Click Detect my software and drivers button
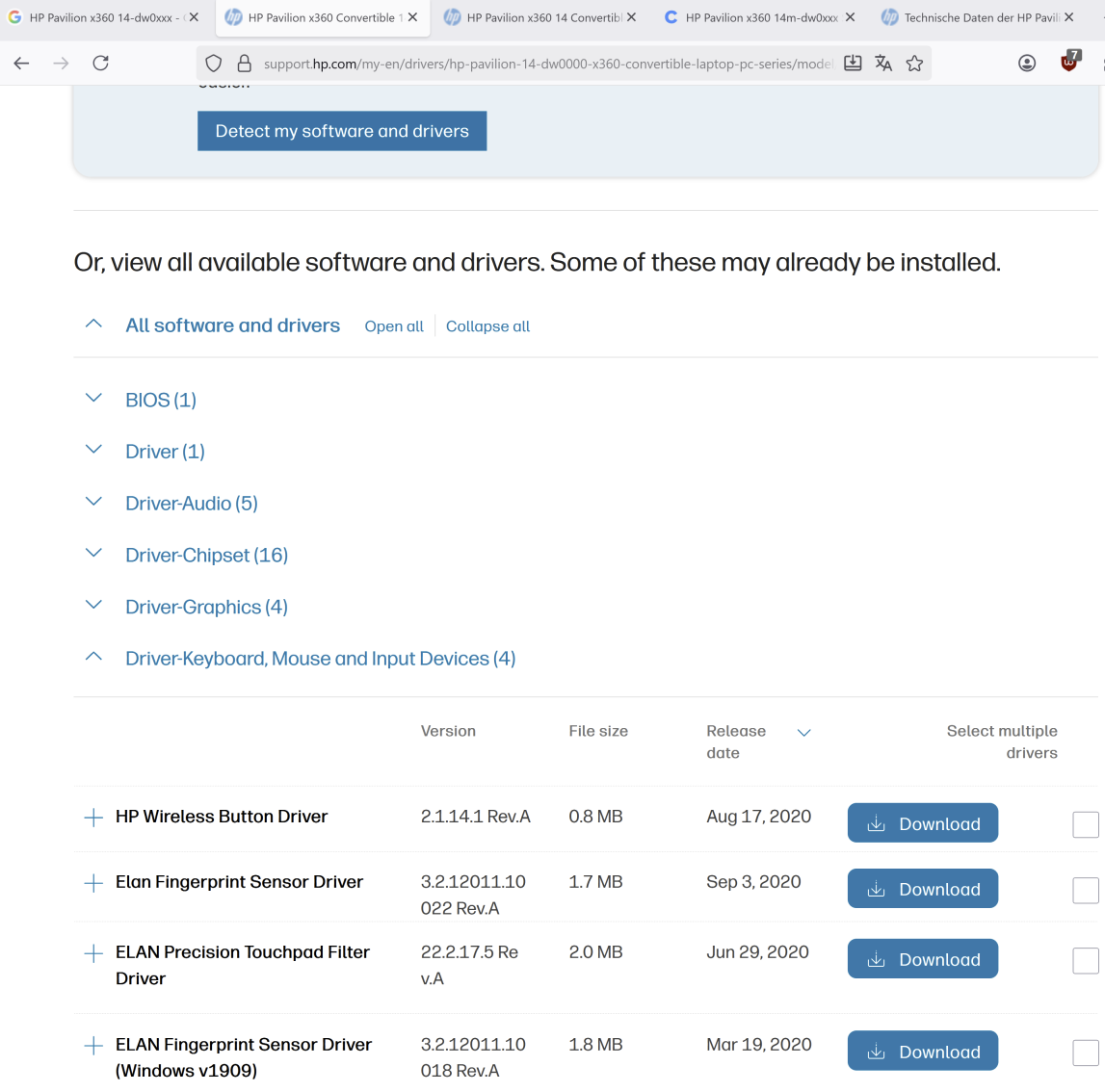1105x1092 pixels. 342,131
